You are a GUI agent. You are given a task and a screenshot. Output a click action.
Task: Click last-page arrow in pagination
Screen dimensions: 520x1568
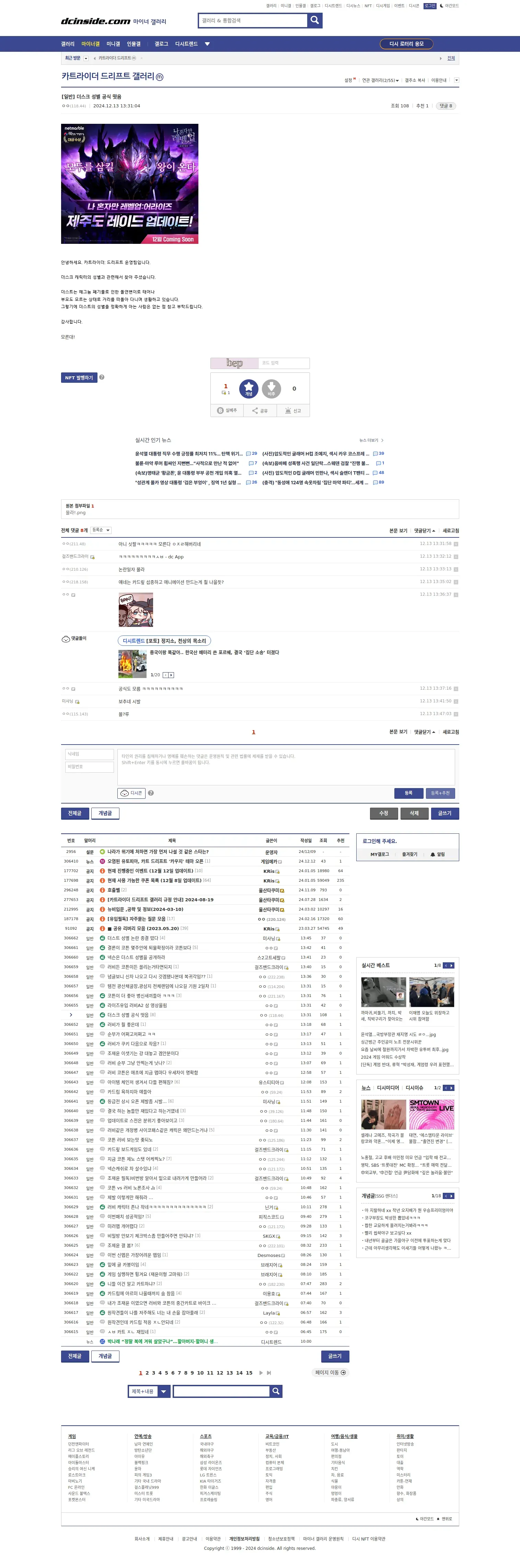coord(268,1373)
